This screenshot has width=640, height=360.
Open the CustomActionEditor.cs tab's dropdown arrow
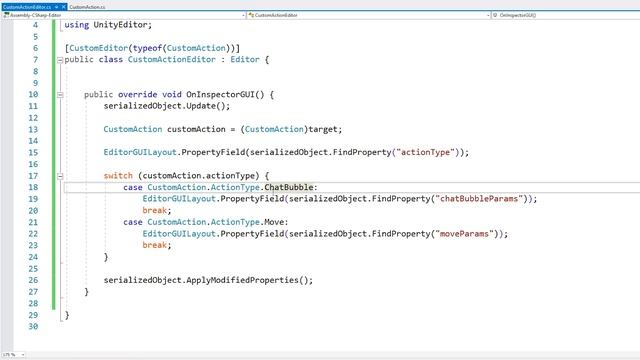[x=57, y=7]
